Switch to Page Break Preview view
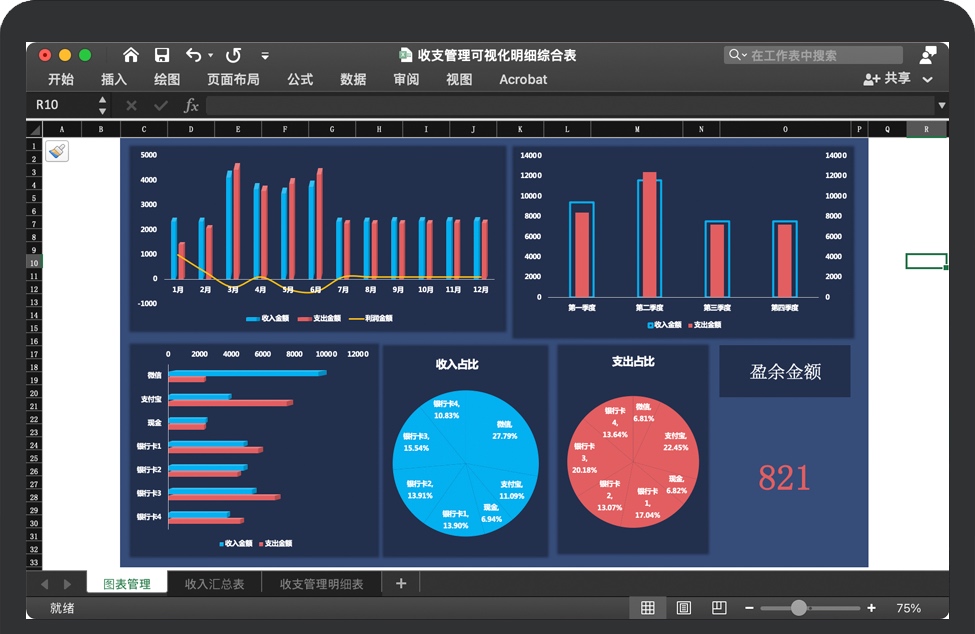The height and width of the screenshot is (634, 975). [719, 608]
